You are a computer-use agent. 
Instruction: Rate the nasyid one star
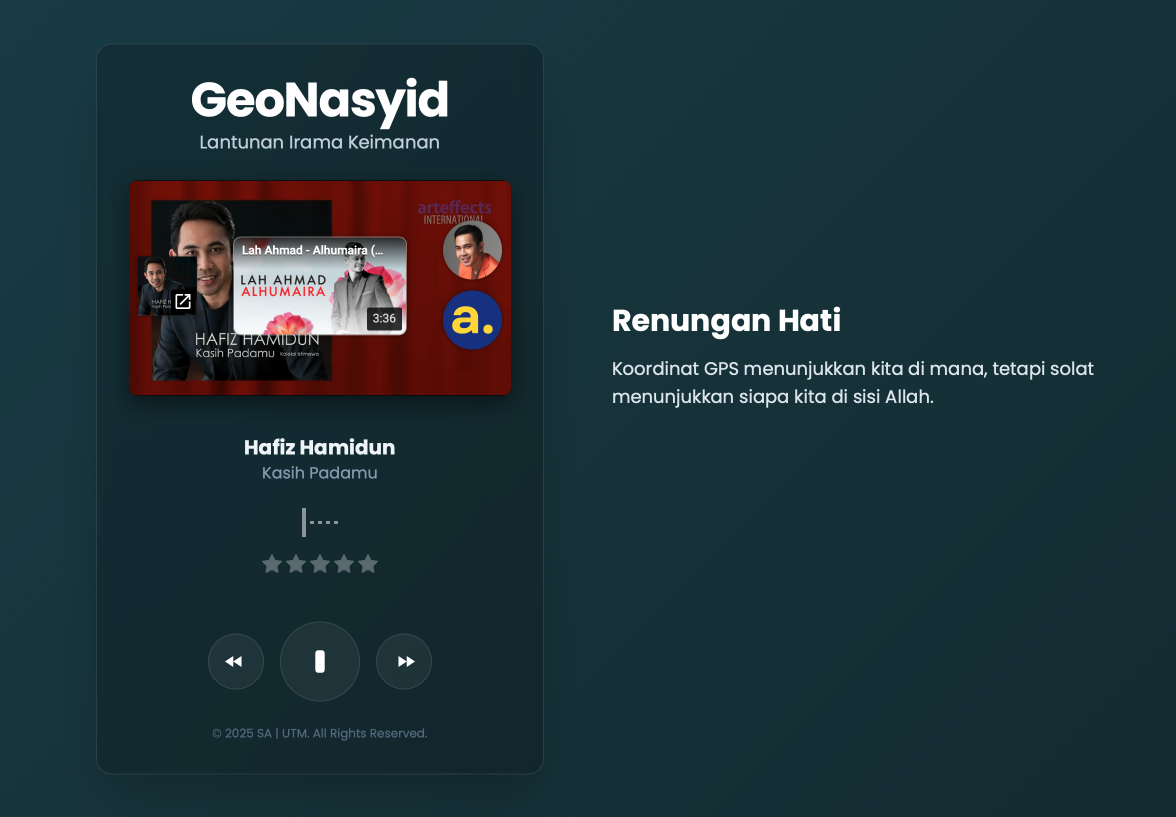(272, 563)
